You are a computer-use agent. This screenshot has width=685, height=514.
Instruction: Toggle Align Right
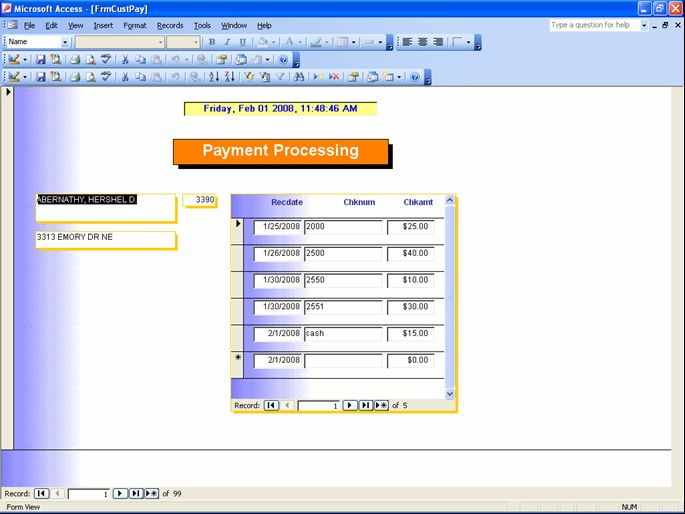tap(438, 42)
